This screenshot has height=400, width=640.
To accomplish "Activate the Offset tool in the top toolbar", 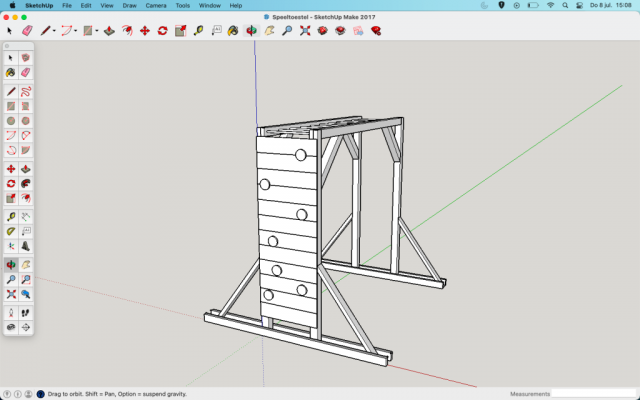I will pos(127,31).
